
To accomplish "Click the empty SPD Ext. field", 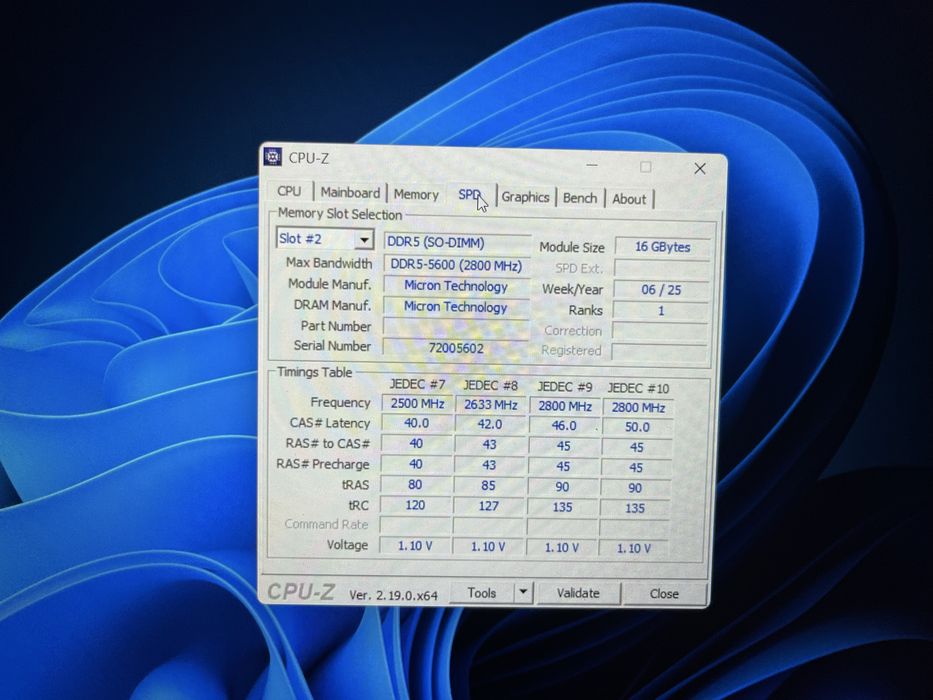I will pos(662,268).
